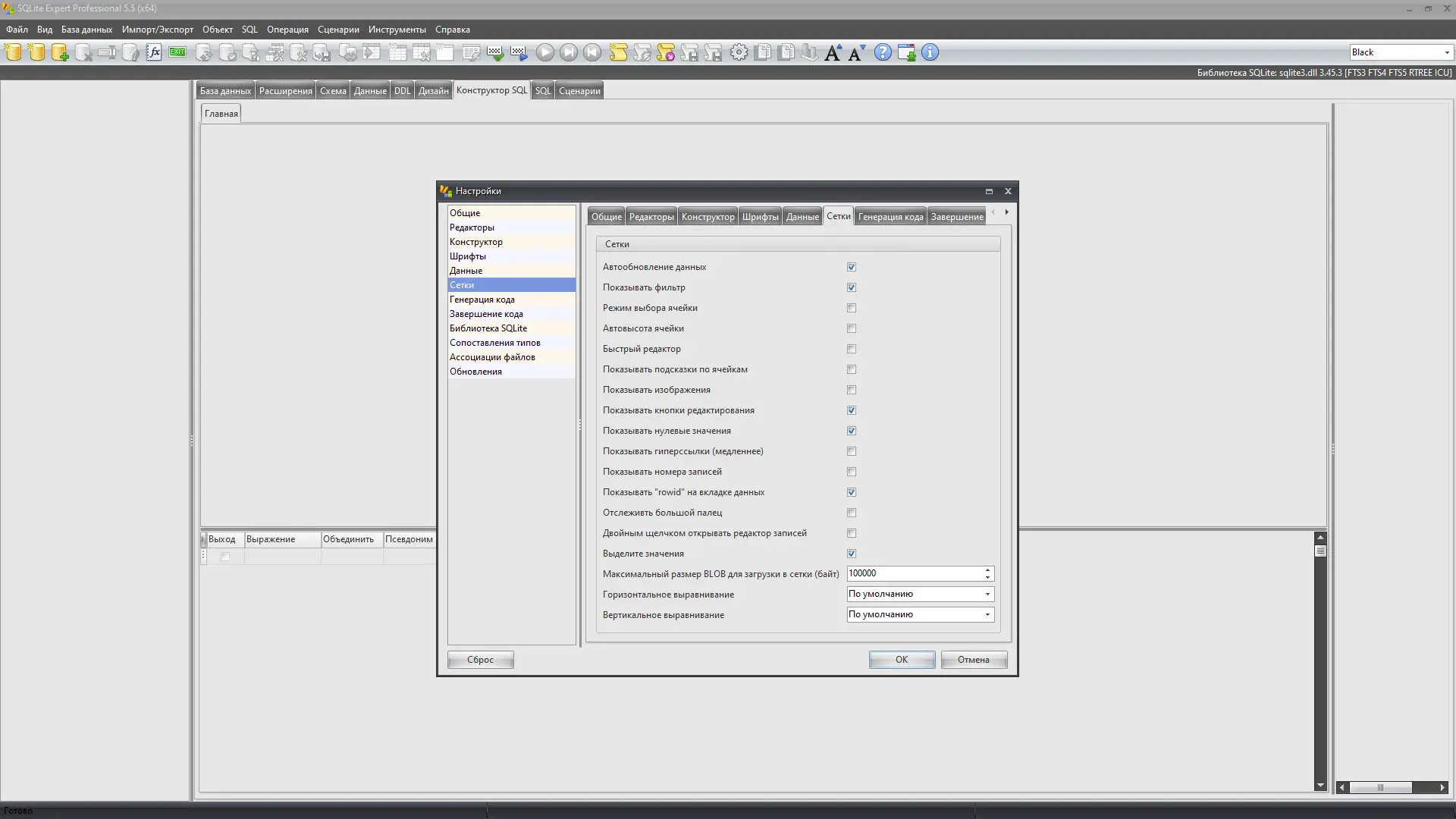Click the play execute toolbar icon
1456x819 pixels.
[544, 52]
